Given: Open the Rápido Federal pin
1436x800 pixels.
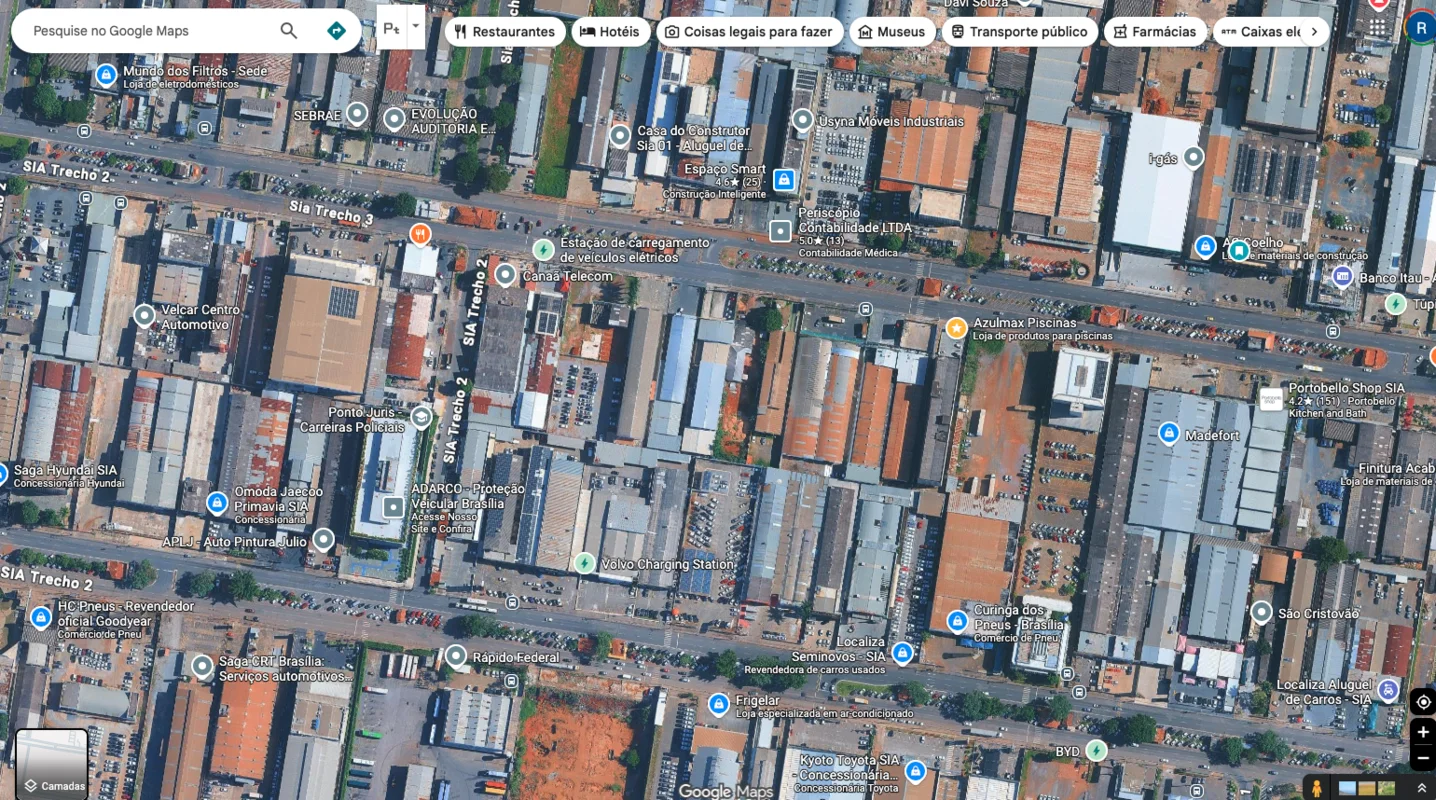Looking at the screenshot, I should coord(456,656).
